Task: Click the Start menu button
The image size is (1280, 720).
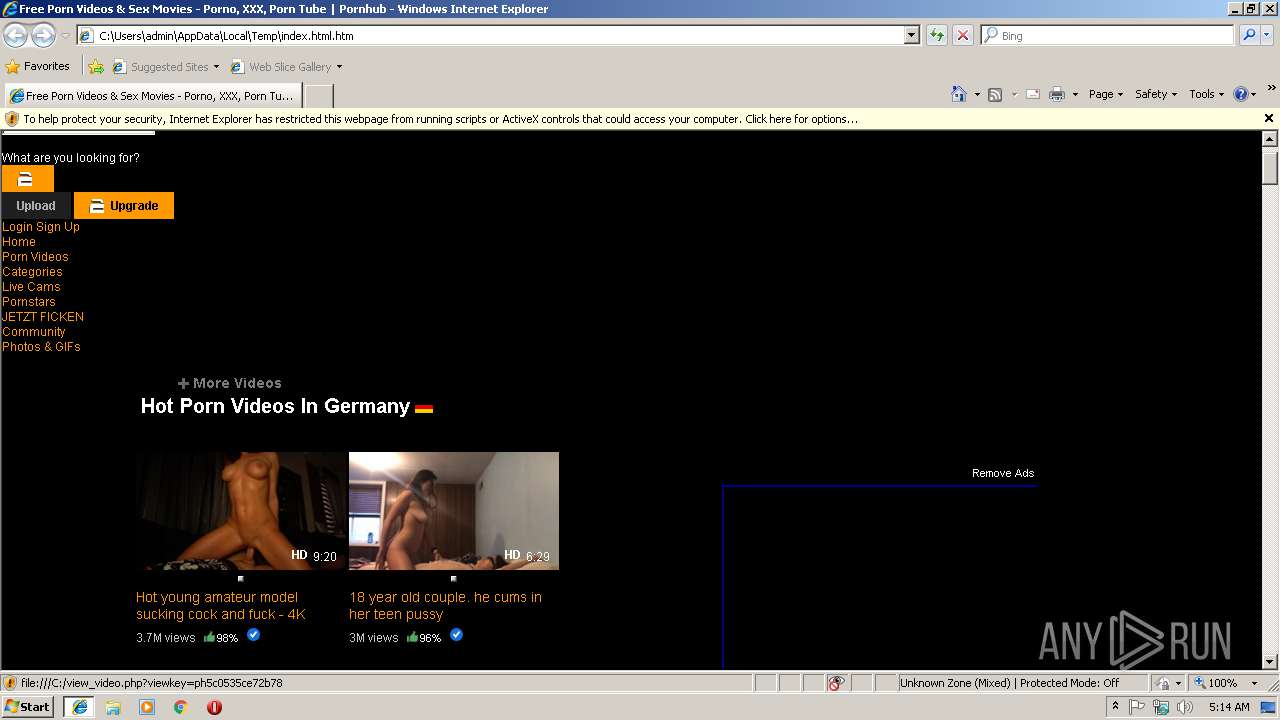Action: (x=28, y=707)
